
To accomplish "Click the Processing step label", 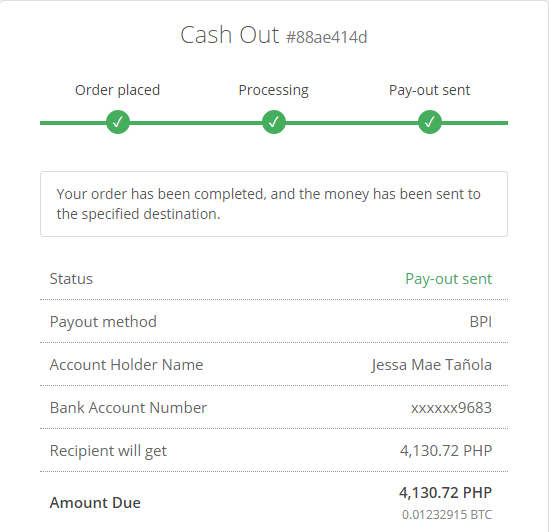I will (273, 90).
